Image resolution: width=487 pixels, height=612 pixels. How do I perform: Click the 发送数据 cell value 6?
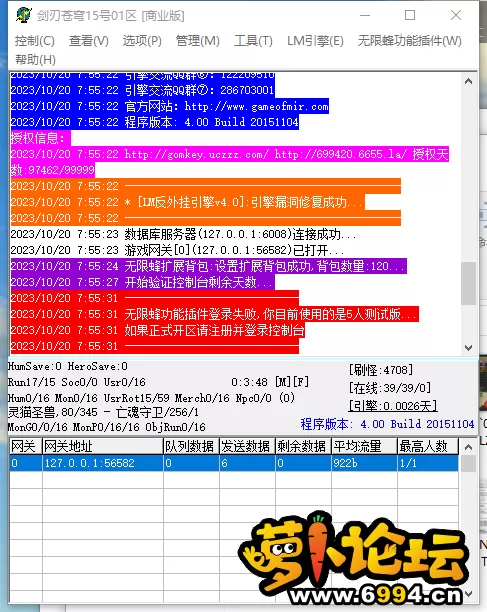coord(247,463)
